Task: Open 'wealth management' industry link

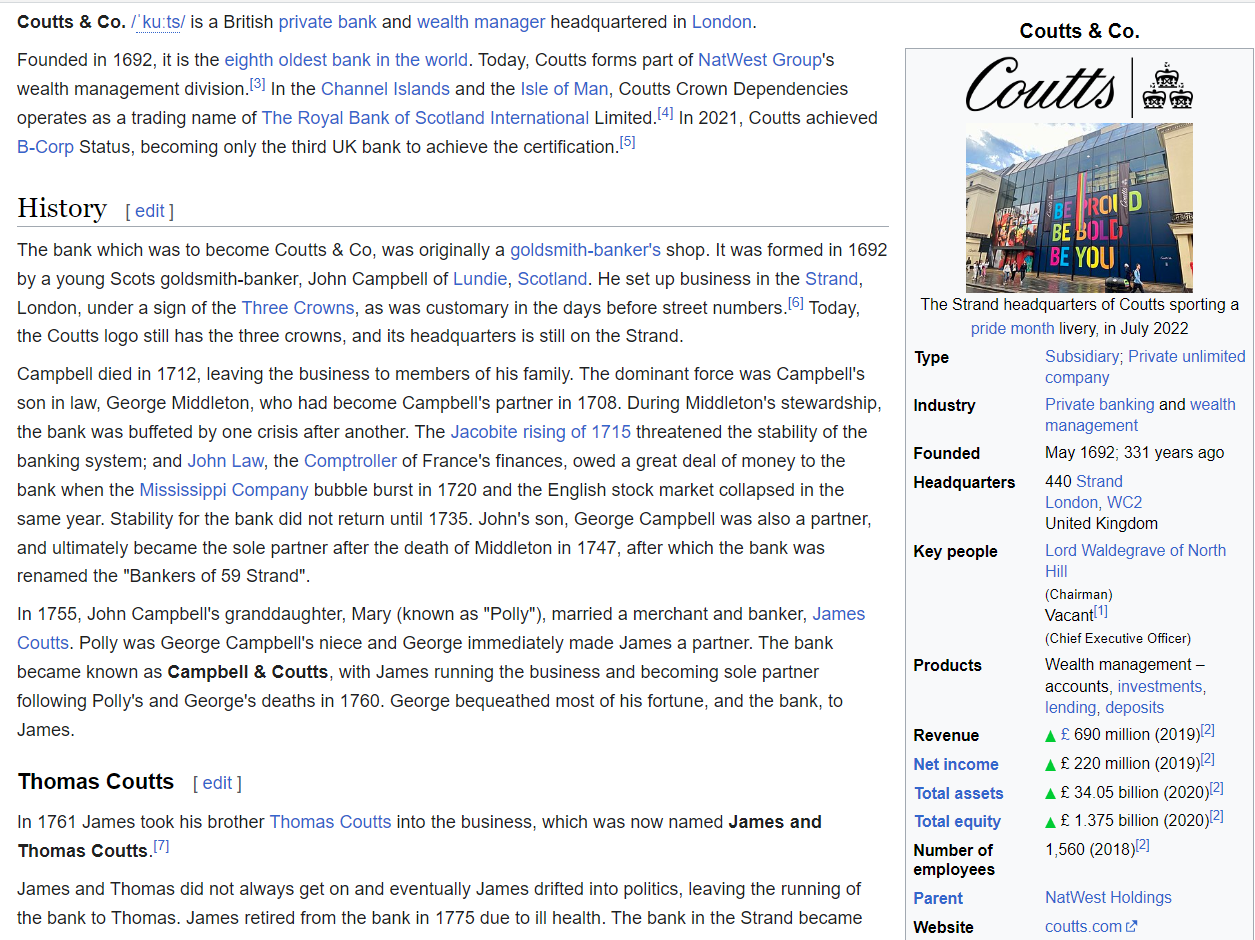Action: (1212, 405)
